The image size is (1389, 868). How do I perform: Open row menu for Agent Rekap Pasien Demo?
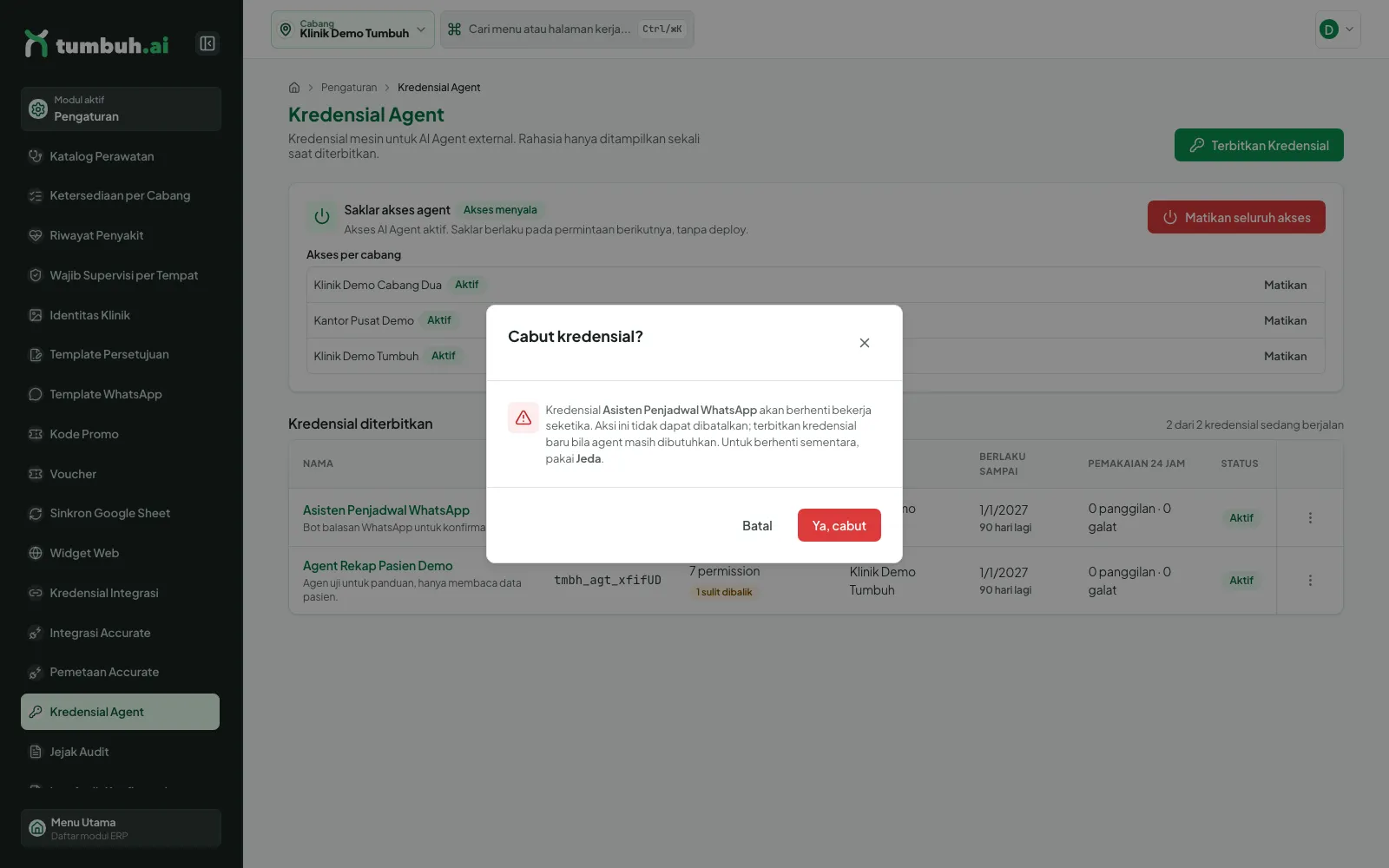click(1310, 580)
